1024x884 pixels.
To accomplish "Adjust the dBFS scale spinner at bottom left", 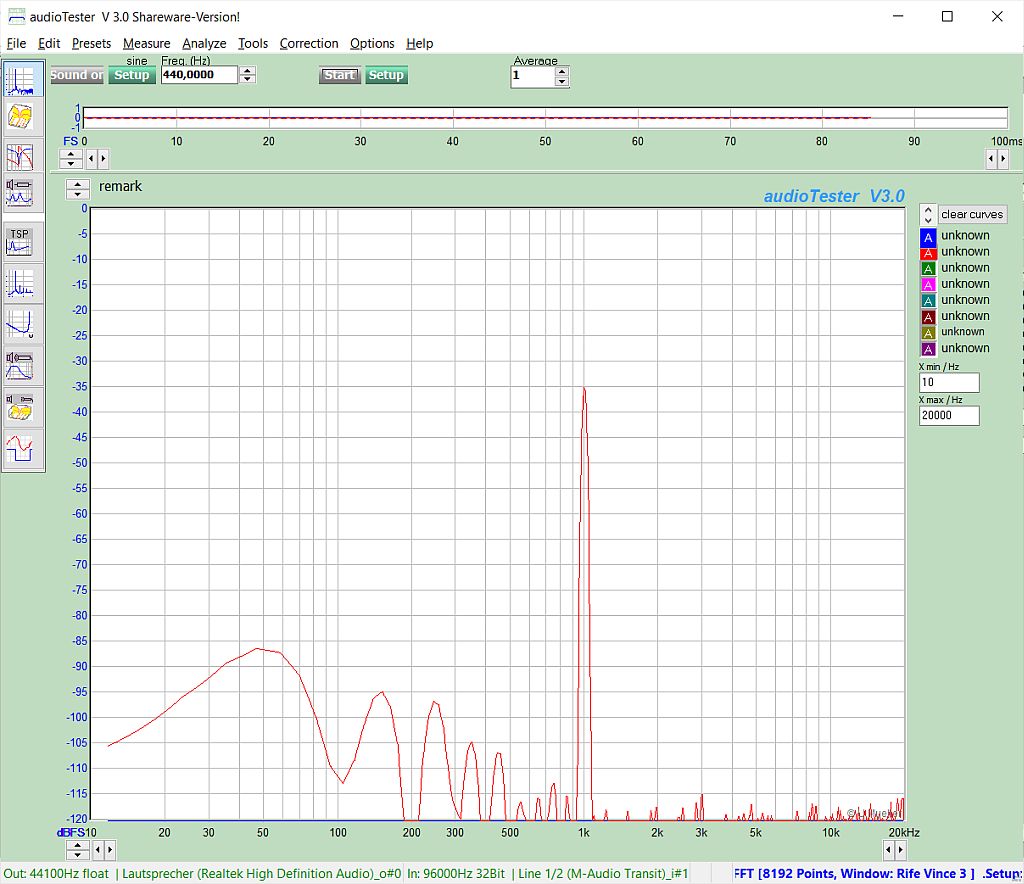I will [78, 849].
